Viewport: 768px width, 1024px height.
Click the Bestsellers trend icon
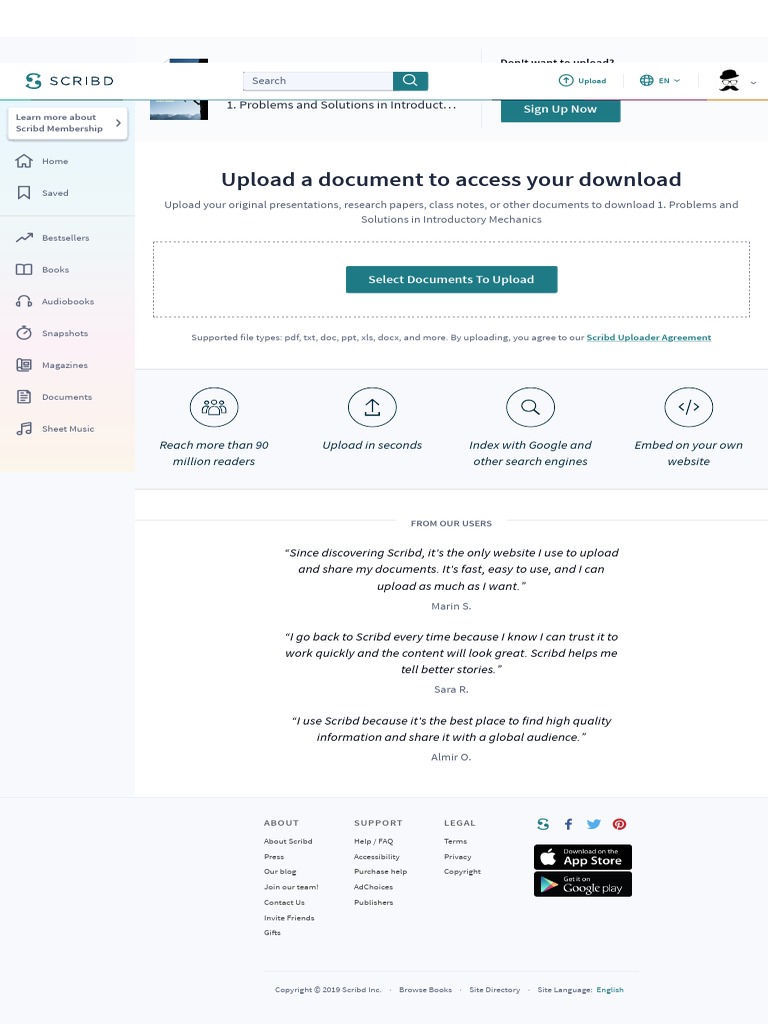pos(24,238)
